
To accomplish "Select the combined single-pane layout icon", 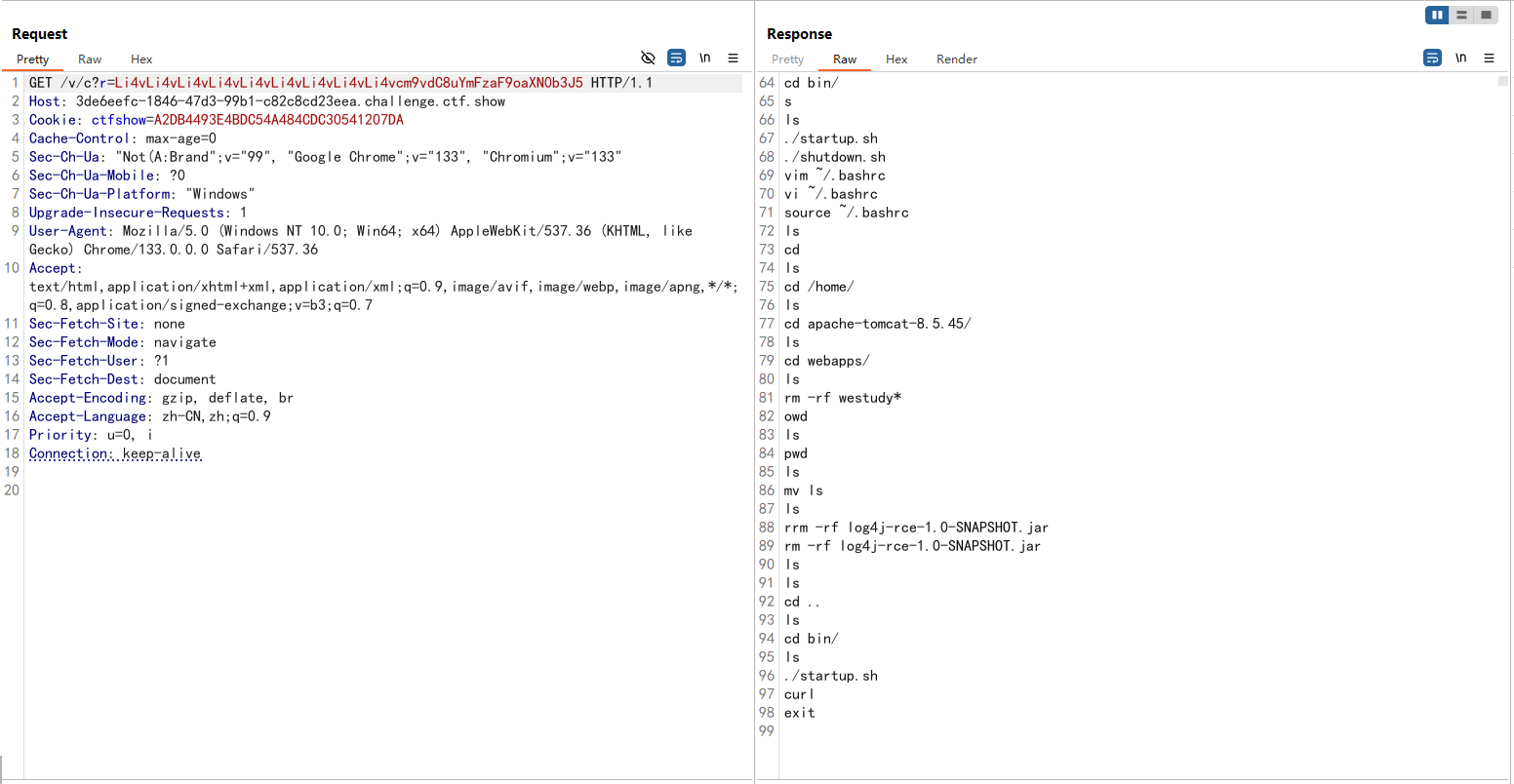I will (x=1485, y=15).
